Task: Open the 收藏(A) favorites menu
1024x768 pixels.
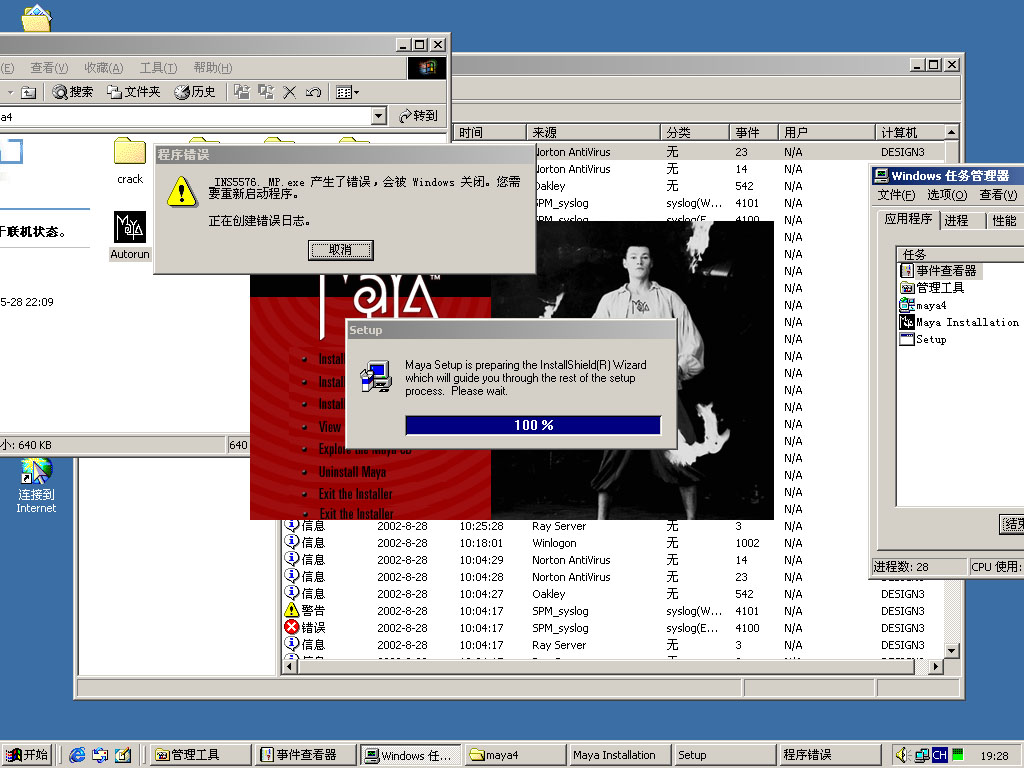Action: click(x=104, y=68)
